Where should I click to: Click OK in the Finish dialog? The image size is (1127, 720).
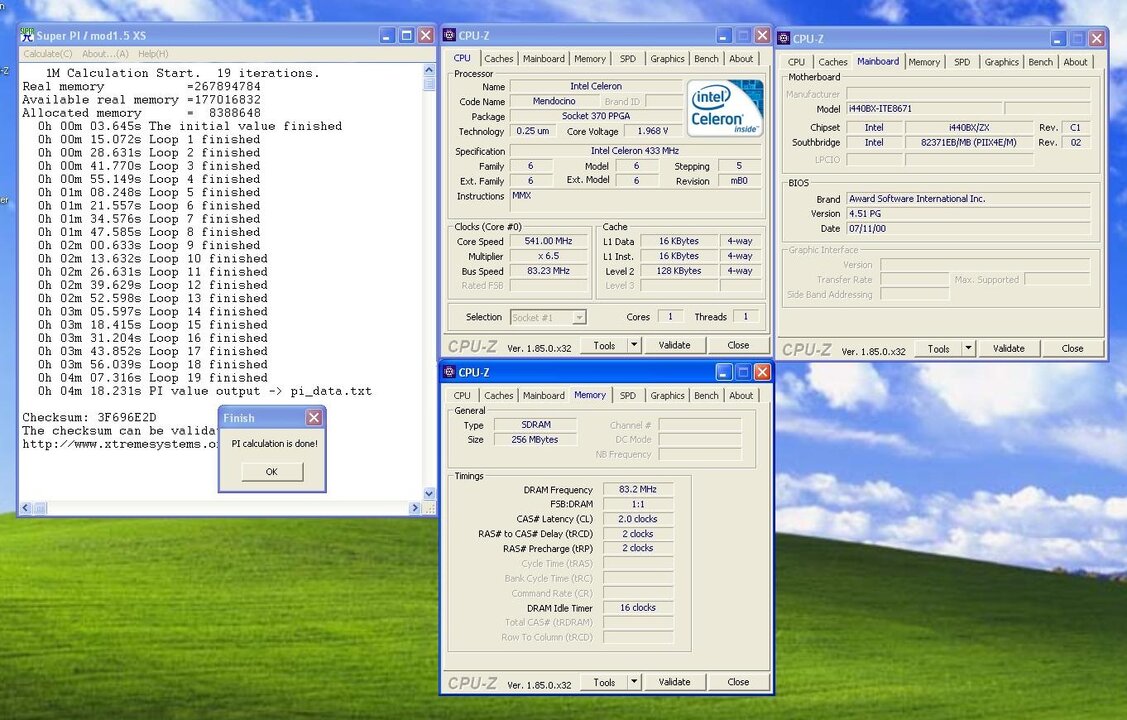(x=272, y=471)
